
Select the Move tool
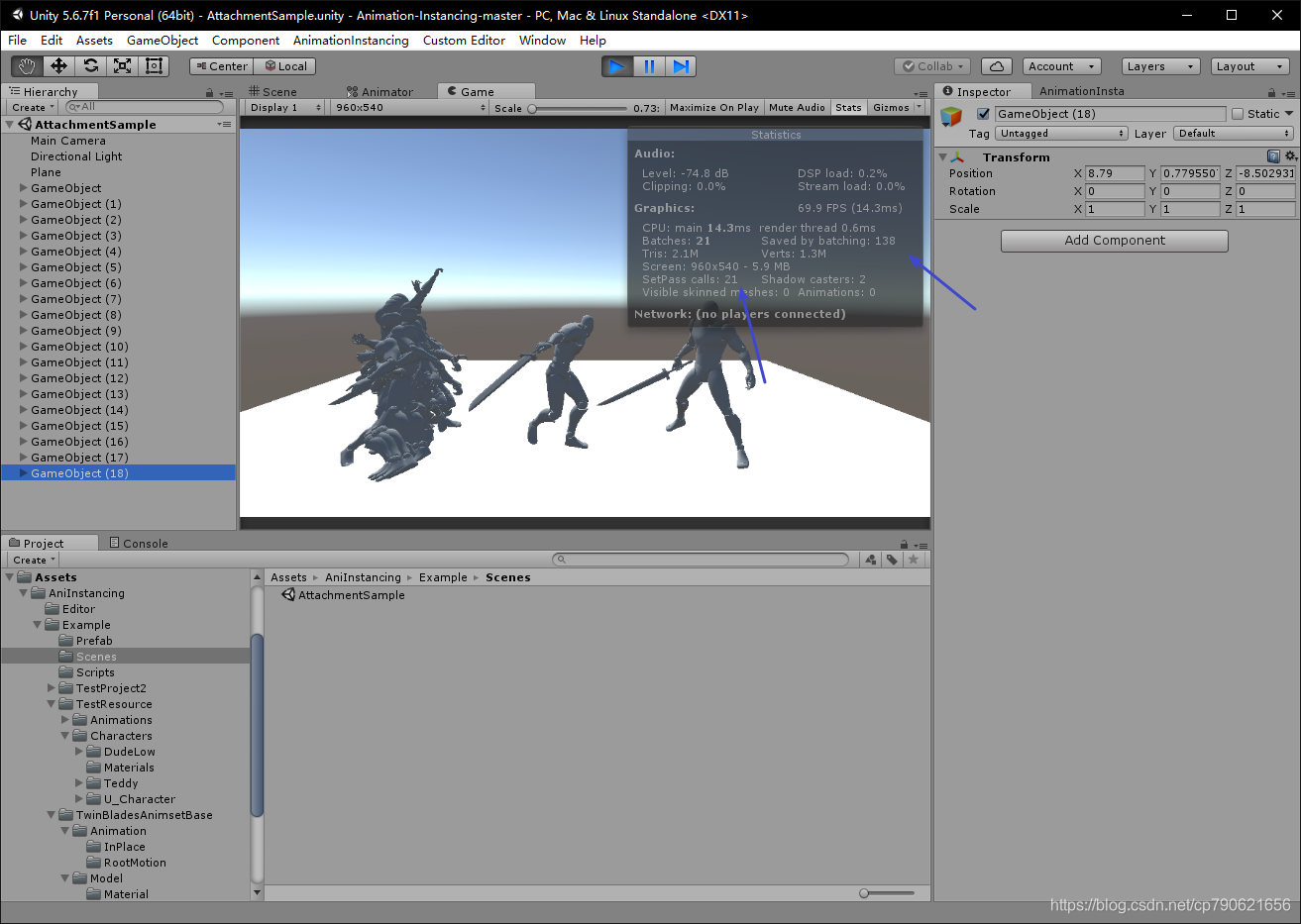[x=58, y=65]
